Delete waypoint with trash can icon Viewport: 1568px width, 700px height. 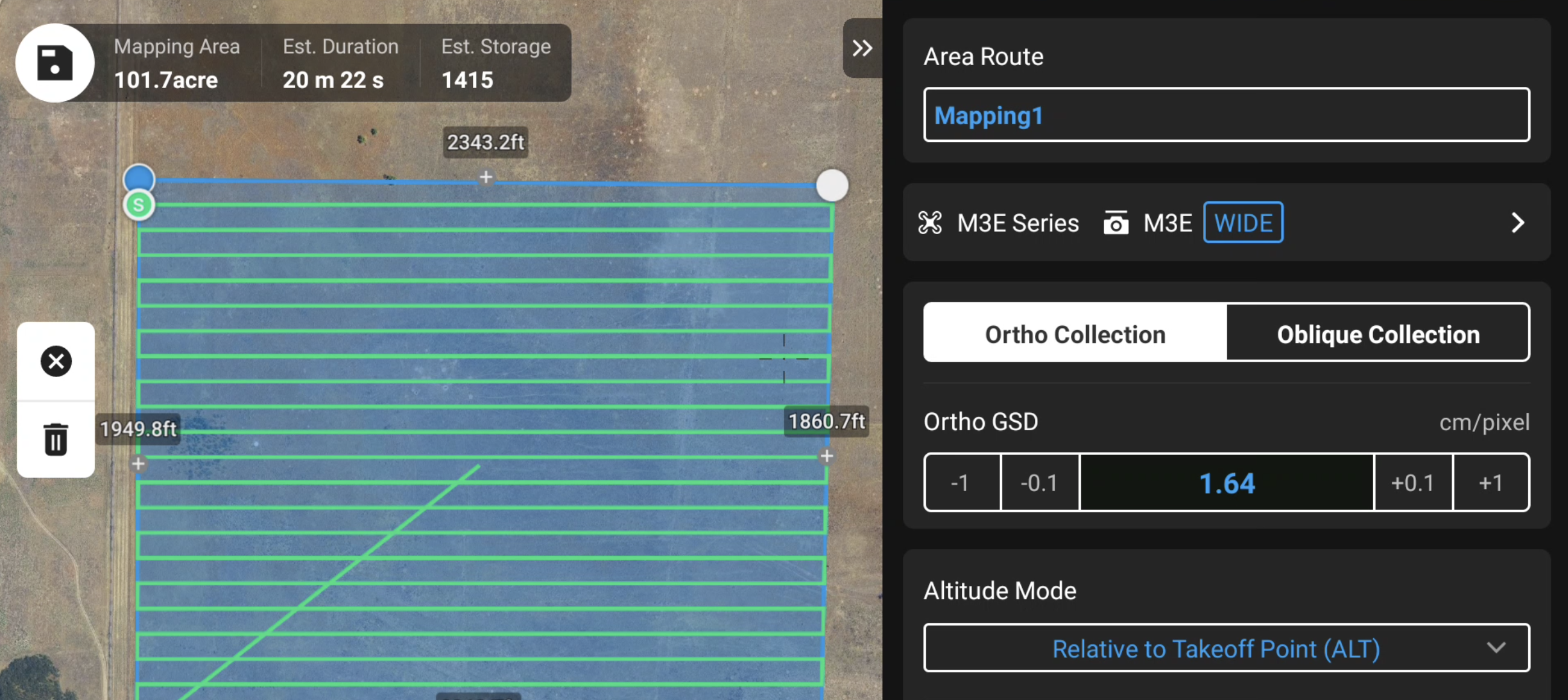(56, 439)
